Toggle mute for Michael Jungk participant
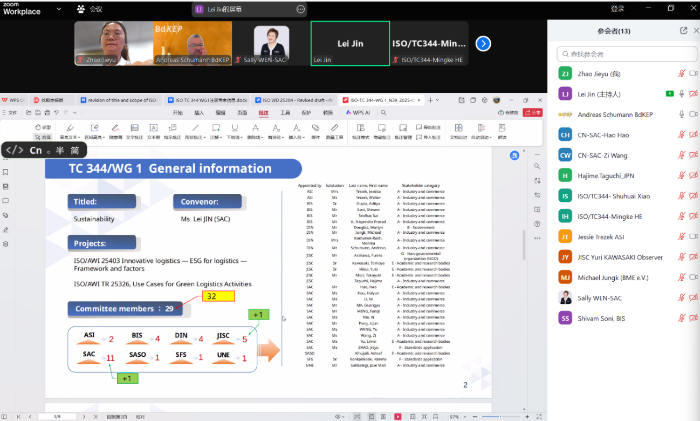The width and height of the screenshot is (700, 421). point(681,277)
